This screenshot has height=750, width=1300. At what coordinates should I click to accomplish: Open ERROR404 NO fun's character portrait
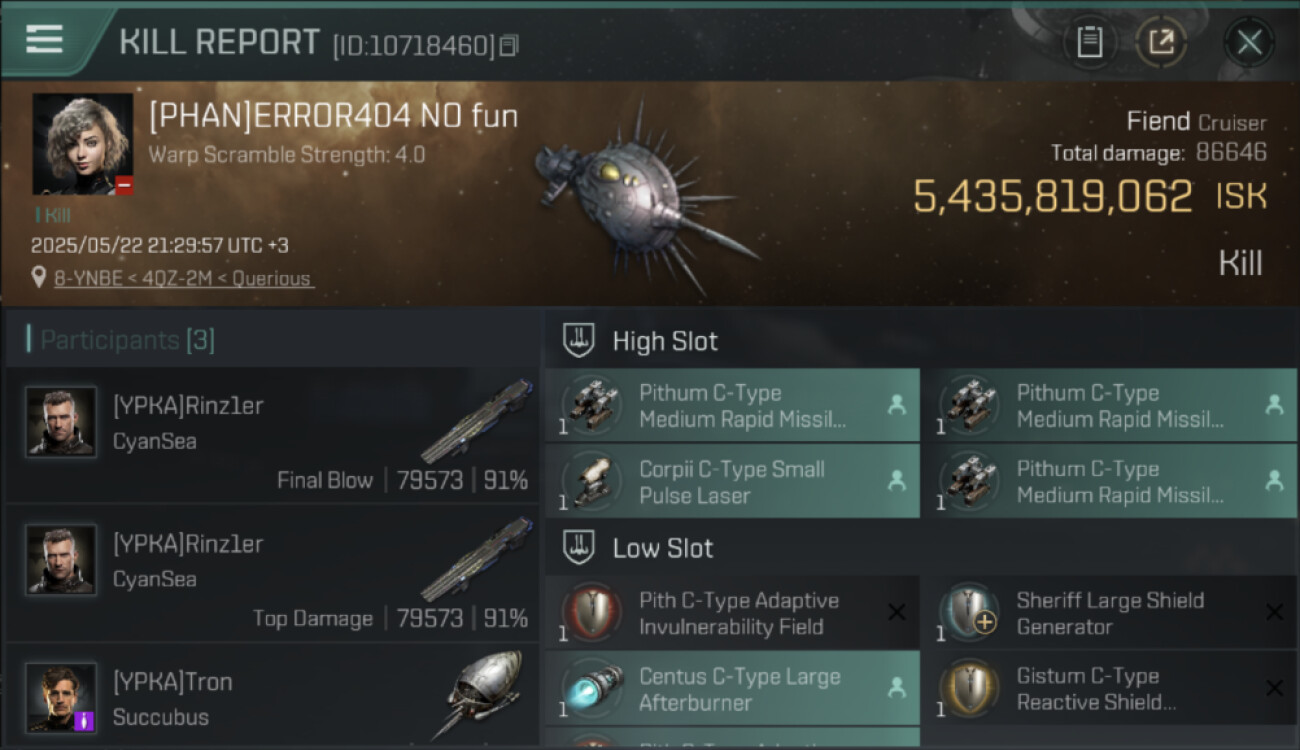click(x=82, y=144)
